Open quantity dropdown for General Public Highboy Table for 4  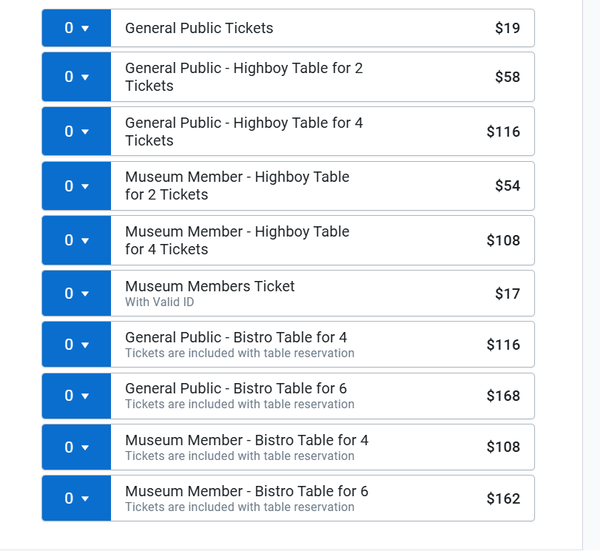coord(76,131)
